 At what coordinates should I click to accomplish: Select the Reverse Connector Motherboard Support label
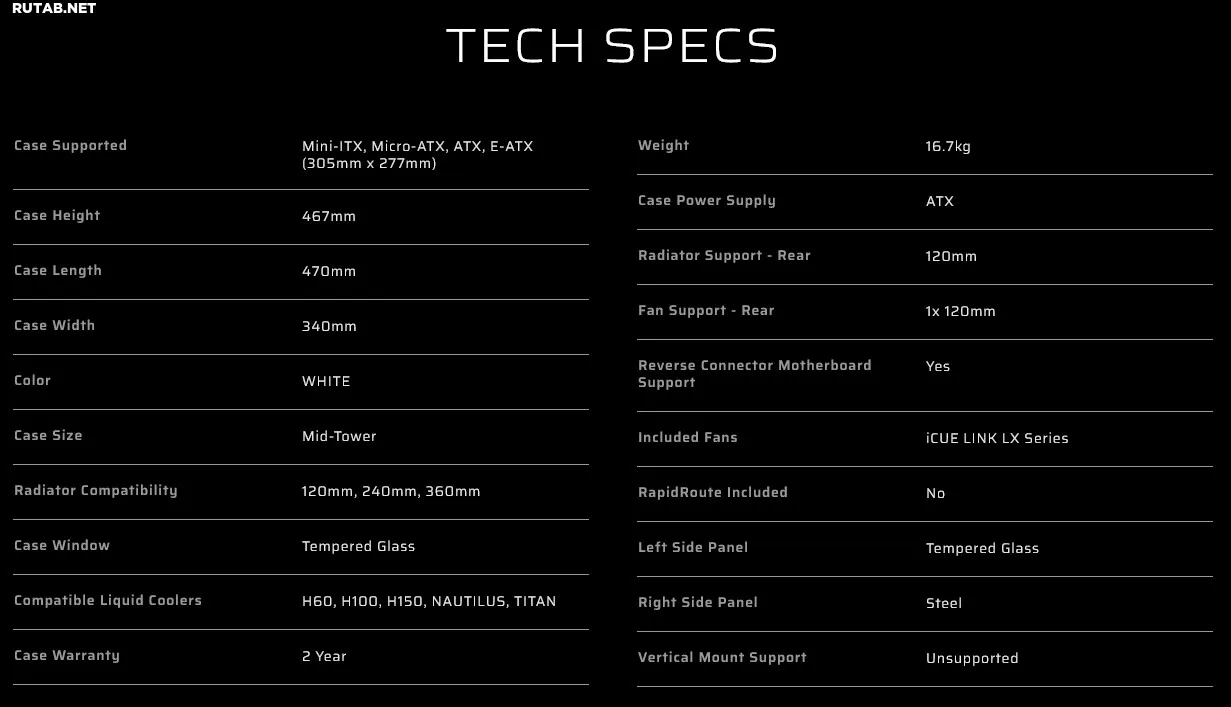(x=754, y=374)
